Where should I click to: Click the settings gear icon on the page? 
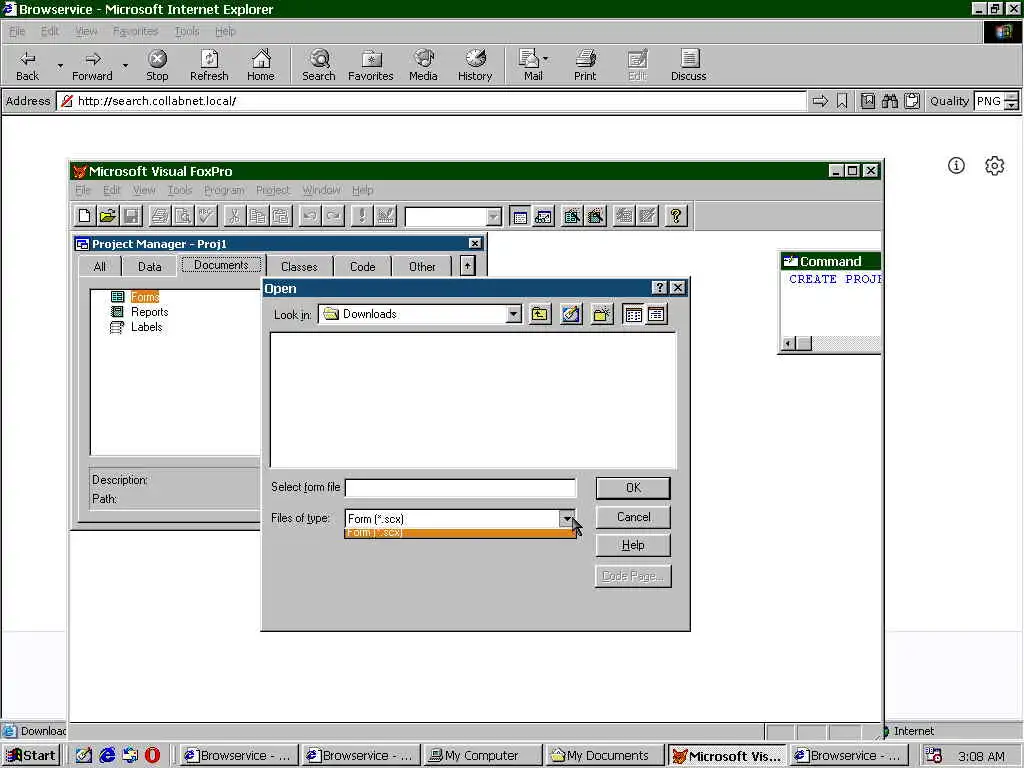[994, 166]
